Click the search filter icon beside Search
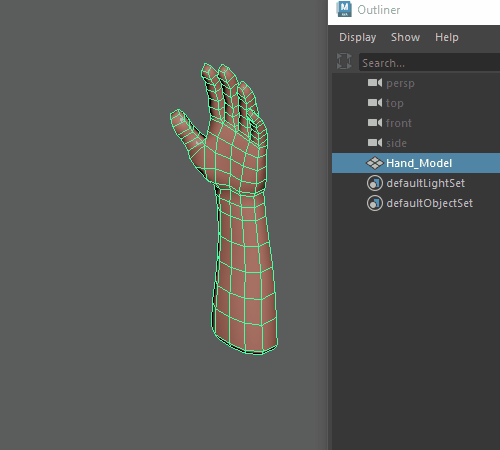500x450 pixels. click(x=344, y=61)
